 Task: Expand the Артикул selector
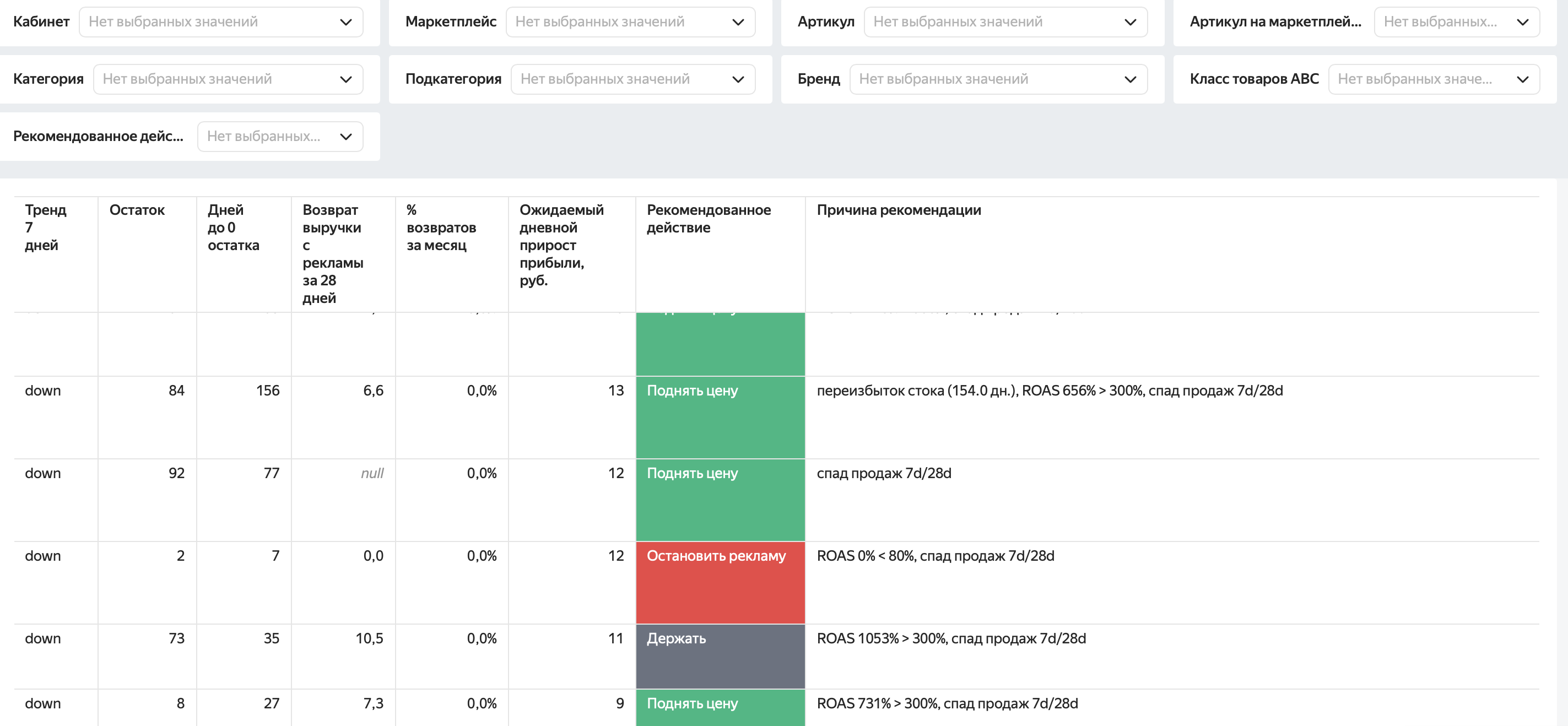[x=1005, y=22]
